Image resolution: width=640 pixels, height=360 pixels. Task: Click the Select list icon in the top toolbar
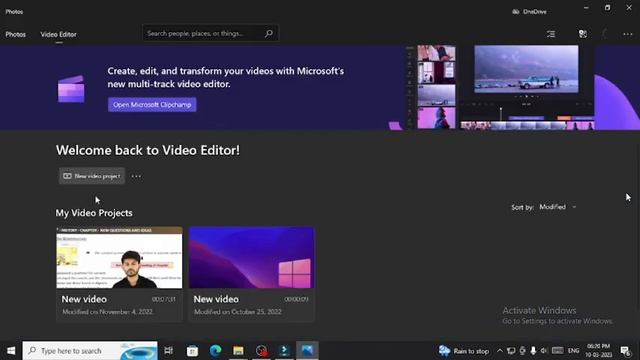click(x=551, y=34)
